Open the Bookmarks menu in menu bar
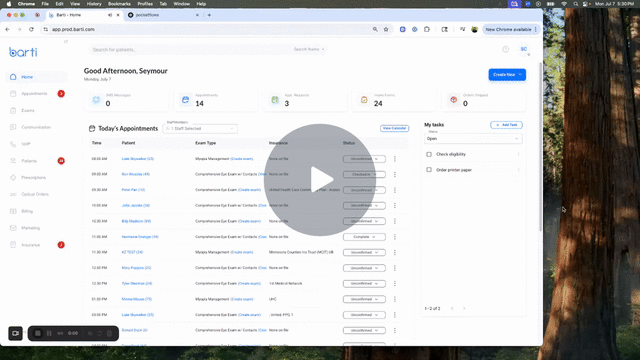 pyautogui.click(x=119, y=4)
